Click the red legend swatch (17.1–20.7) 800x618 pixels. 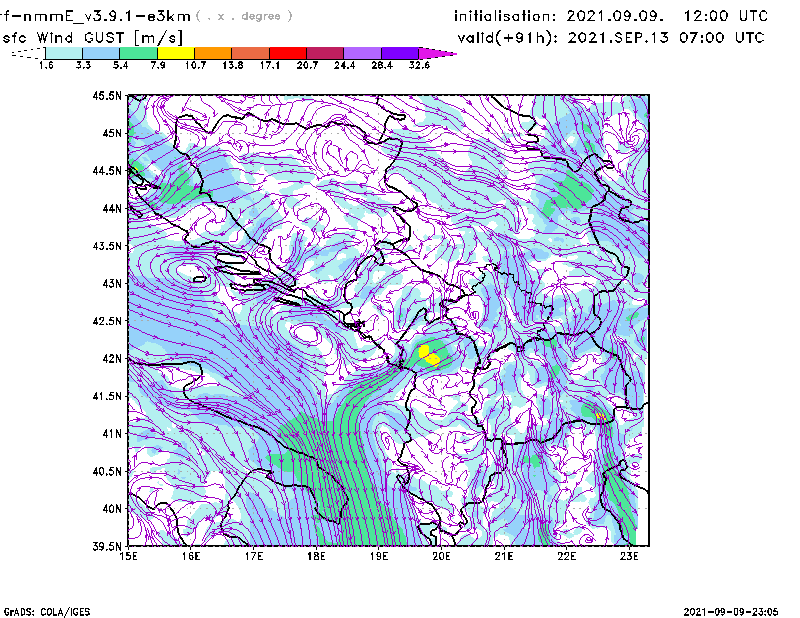pyautogui.click(x=288, y=53)
